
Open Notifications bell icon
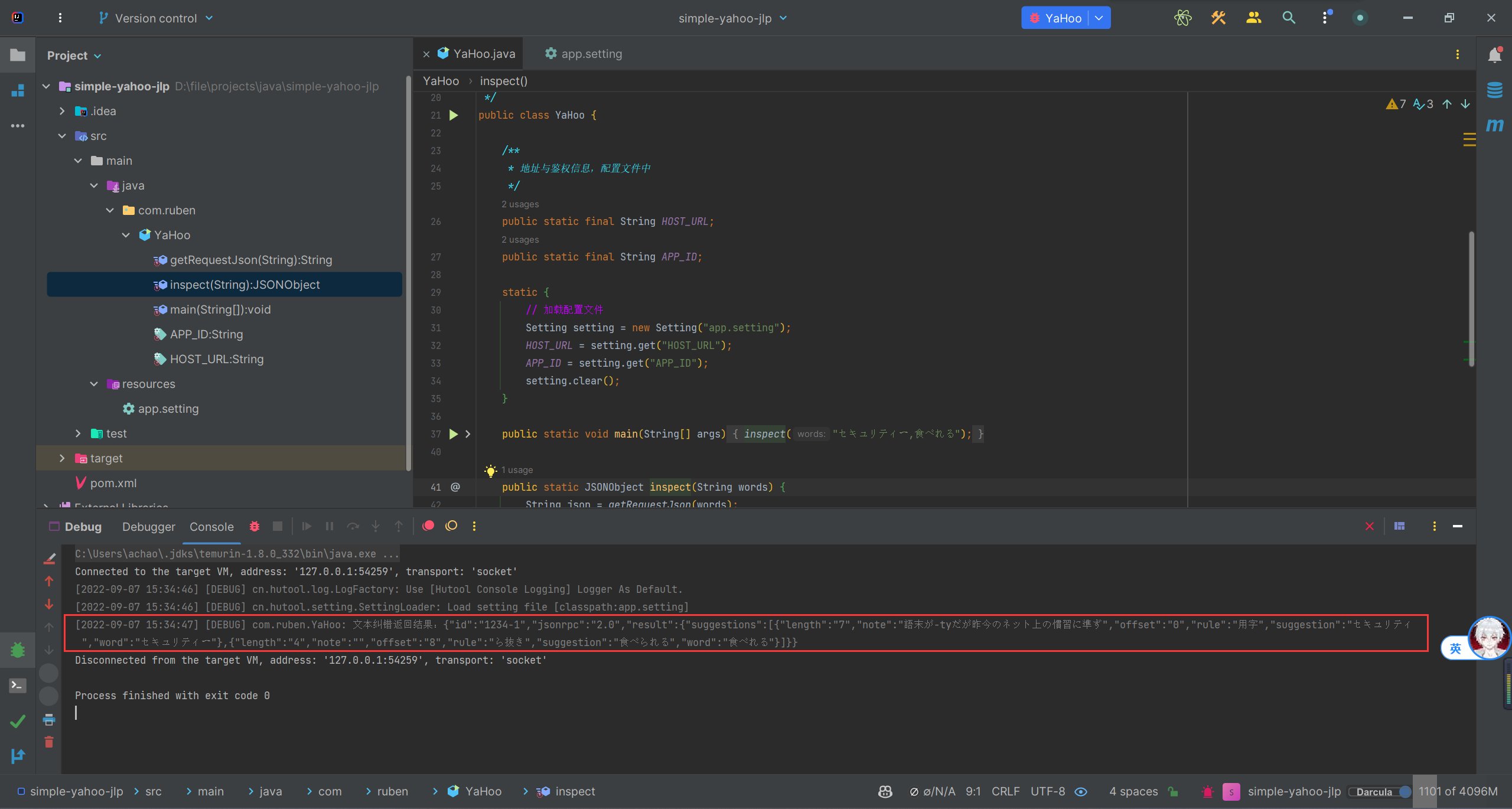[x=1494, y=56]
